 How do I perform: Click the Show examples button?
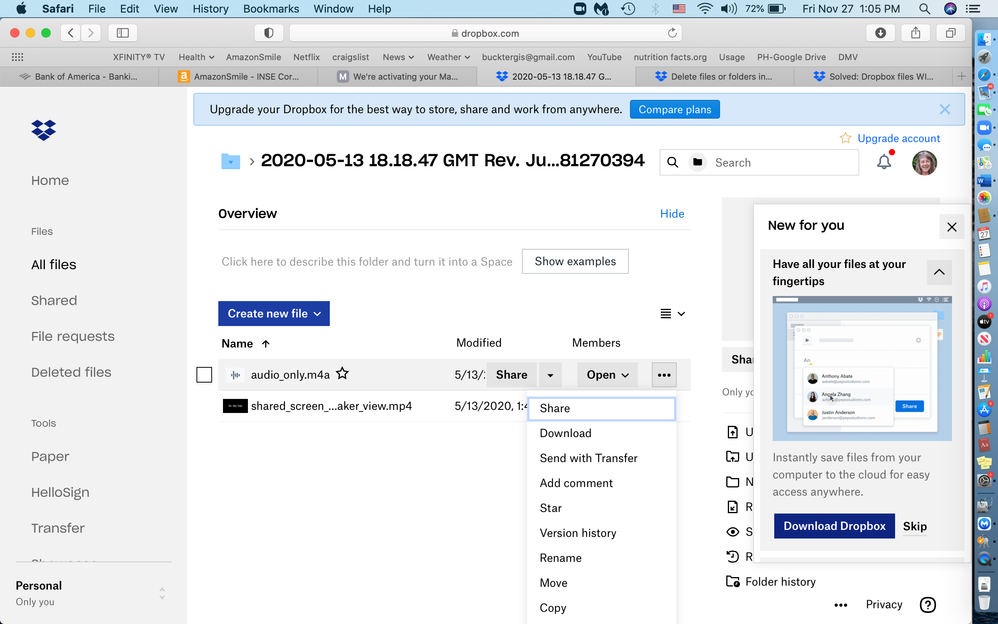575,261
